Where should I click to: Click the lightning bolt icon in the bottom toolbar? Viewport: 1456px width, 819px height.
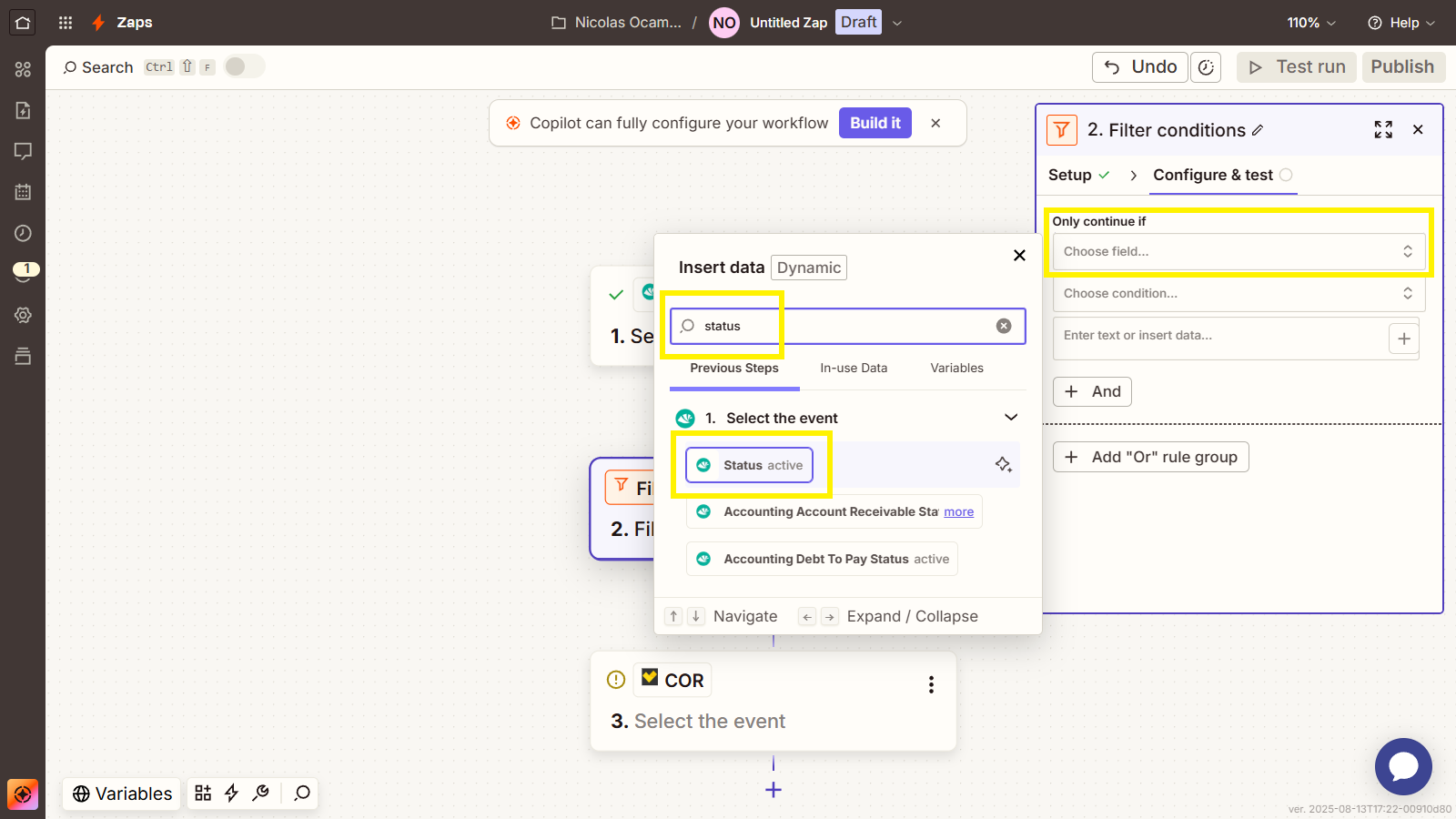click(232, 794)
